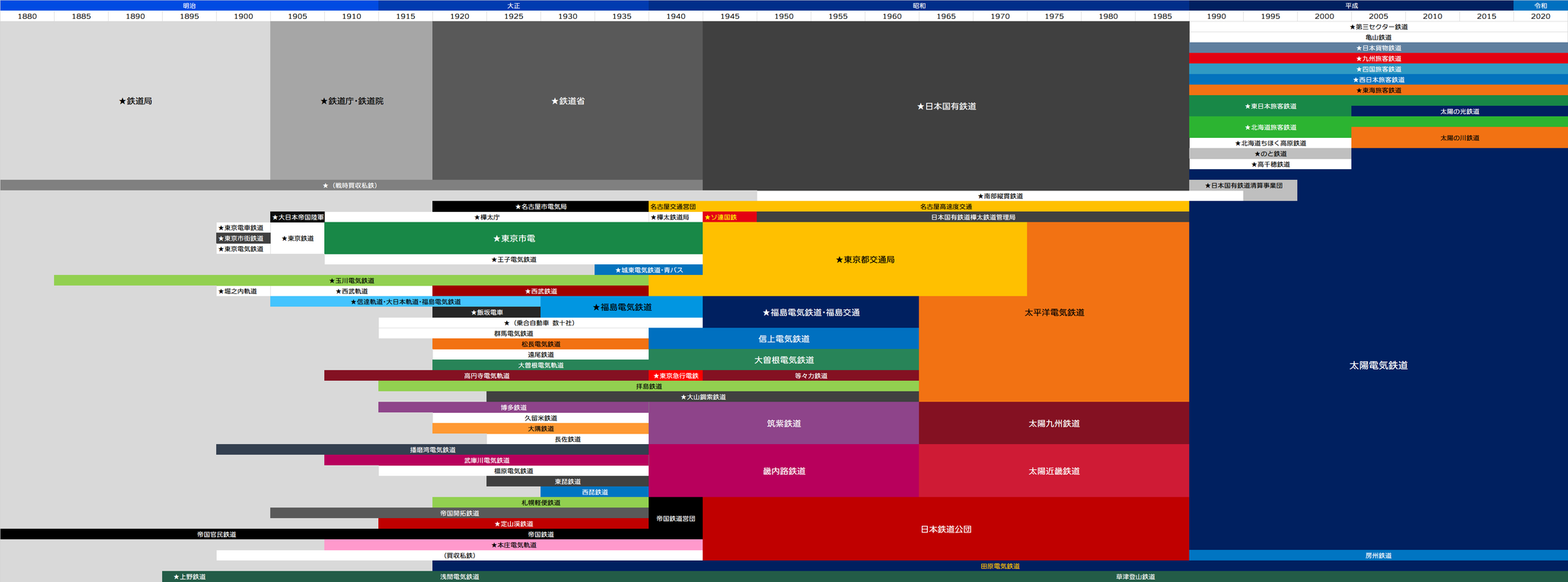Click the ★東日本旅客鉄道 green block
Screen dimensions: 1568x582
[1270, 106]
